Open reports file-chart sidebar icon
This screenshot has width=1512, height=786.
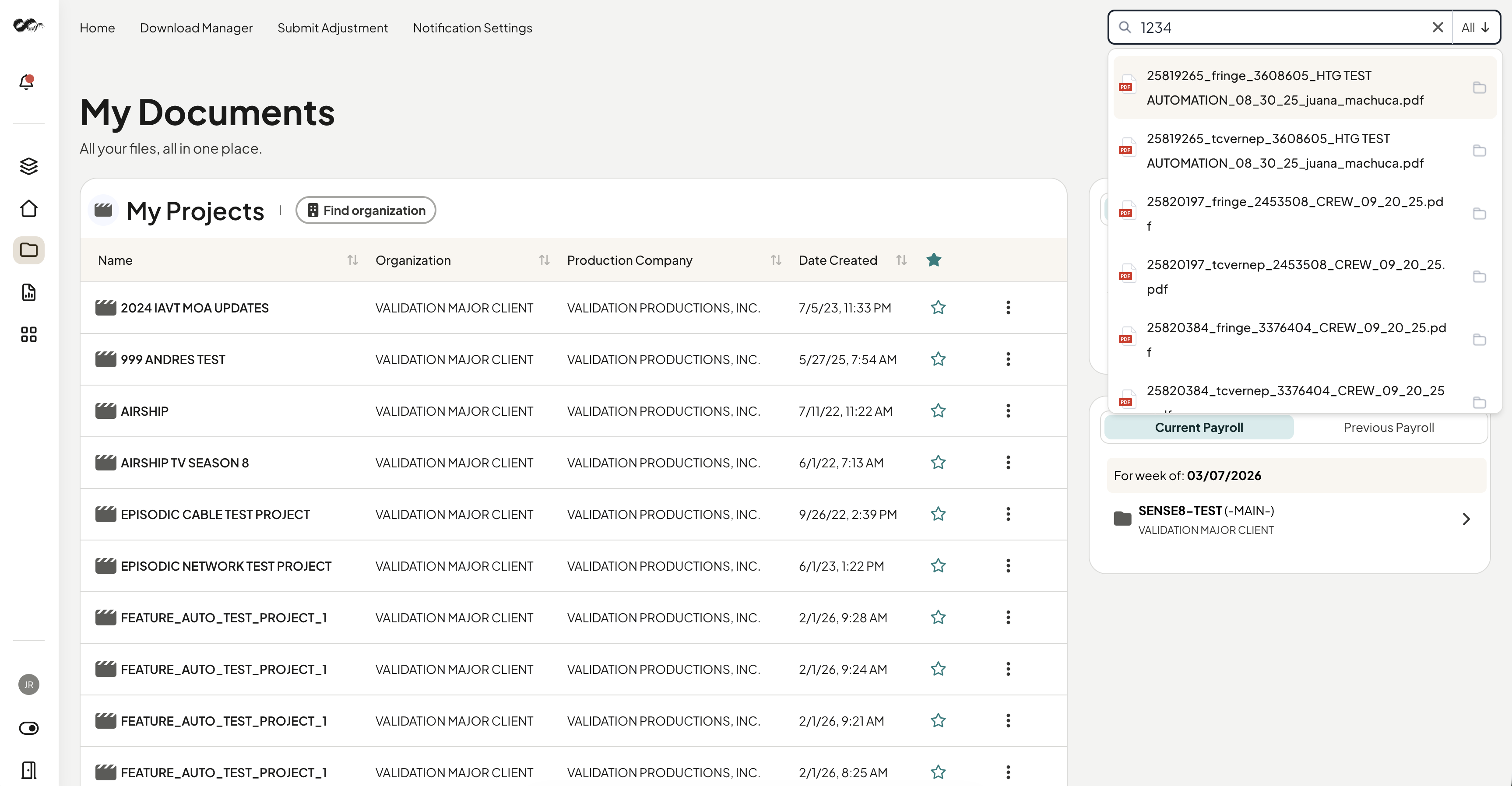pos(29,292)
